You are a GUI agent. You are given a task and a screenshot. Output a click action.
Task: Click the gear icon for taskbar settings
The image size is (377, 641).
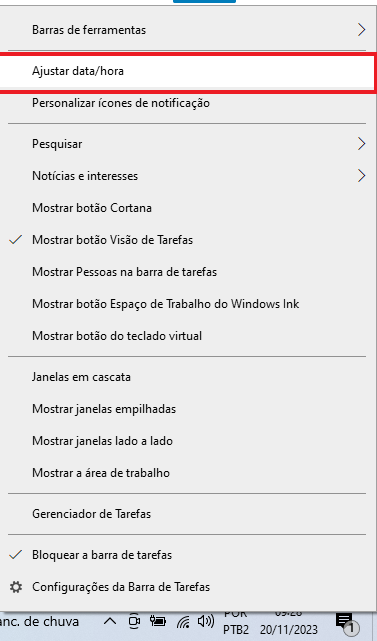[x=16, y=587]
